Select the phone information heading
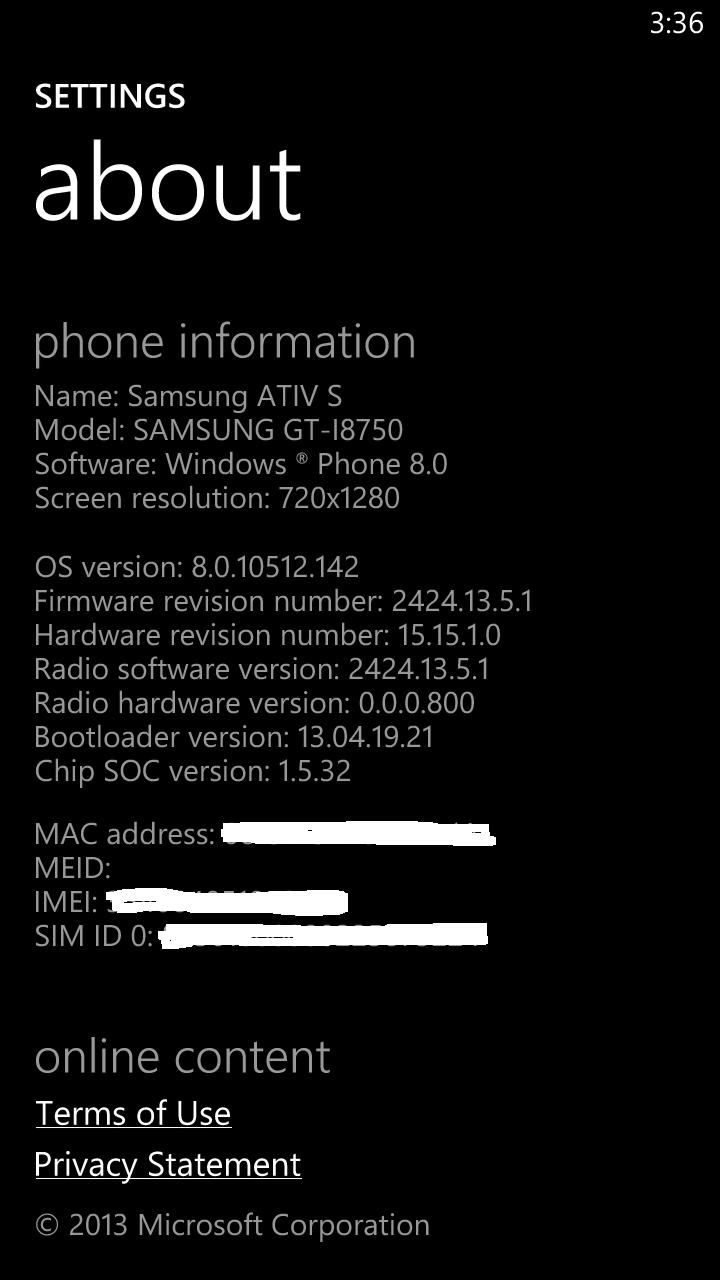 click(x=225, y=343)
